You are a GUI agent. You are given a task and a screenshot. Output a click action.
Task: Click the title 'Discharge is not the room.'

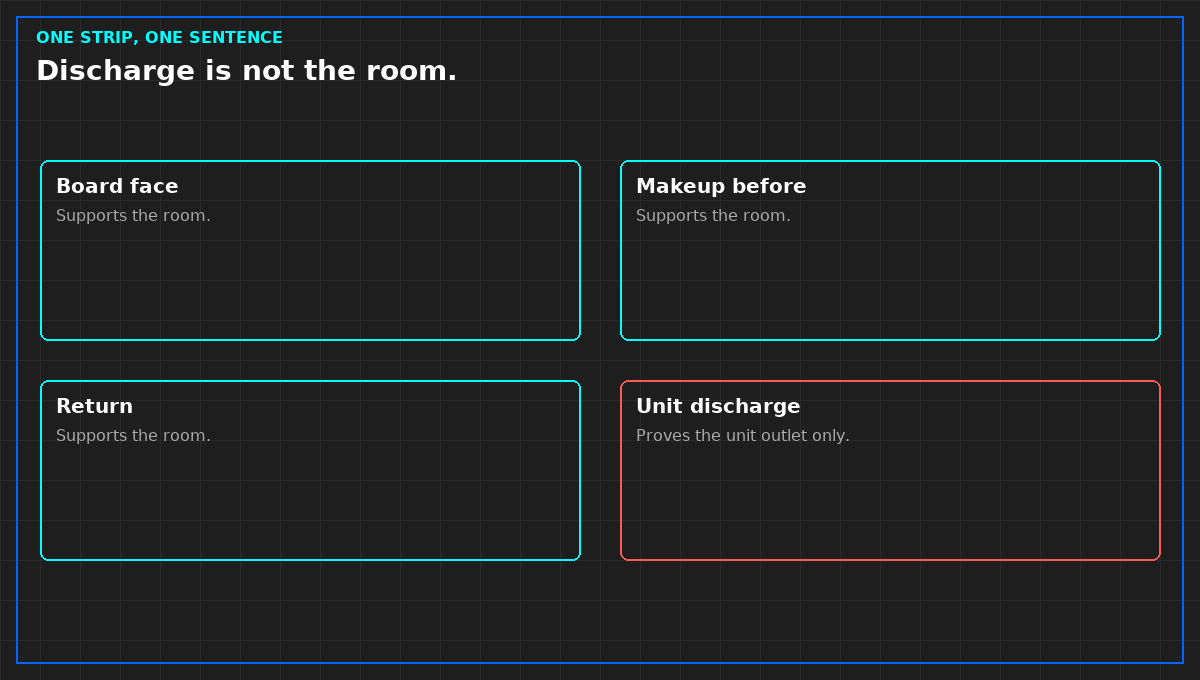click(x=246, y=71)
